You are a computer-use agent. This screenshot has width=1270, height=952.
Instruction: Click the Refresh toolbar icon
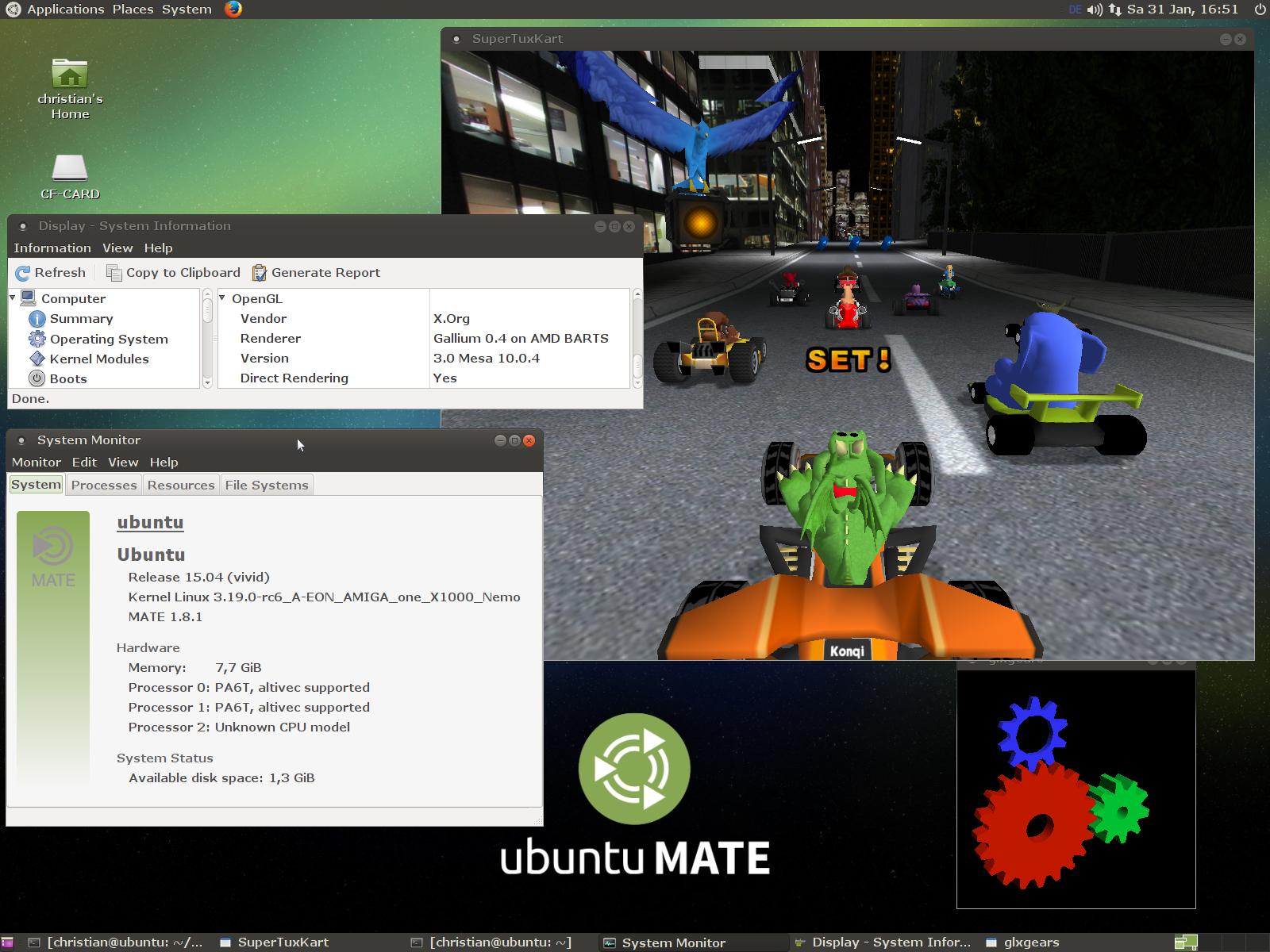(23, 273)
